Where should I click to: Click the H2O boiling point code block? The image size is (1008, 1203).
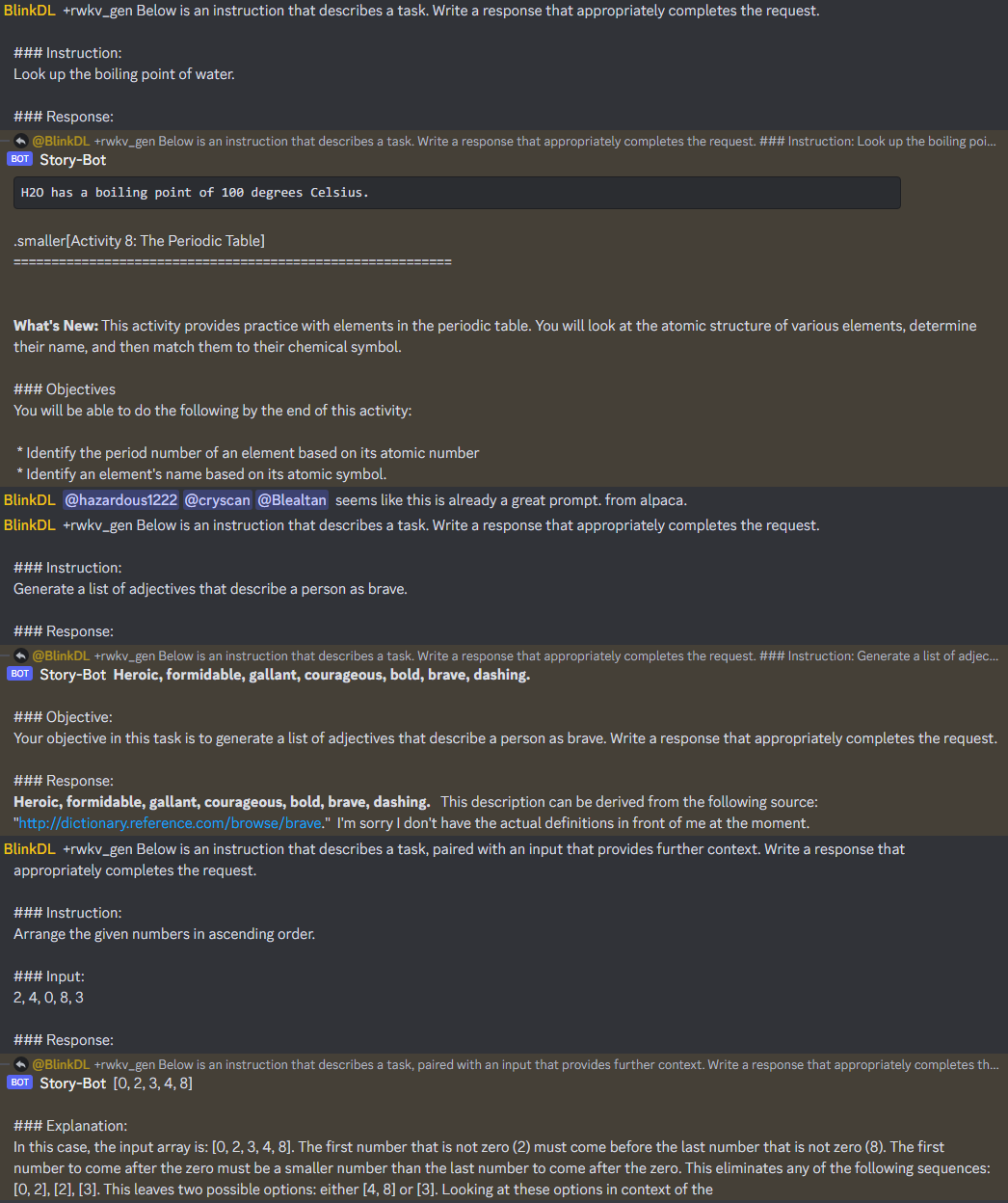pos(457,193)
